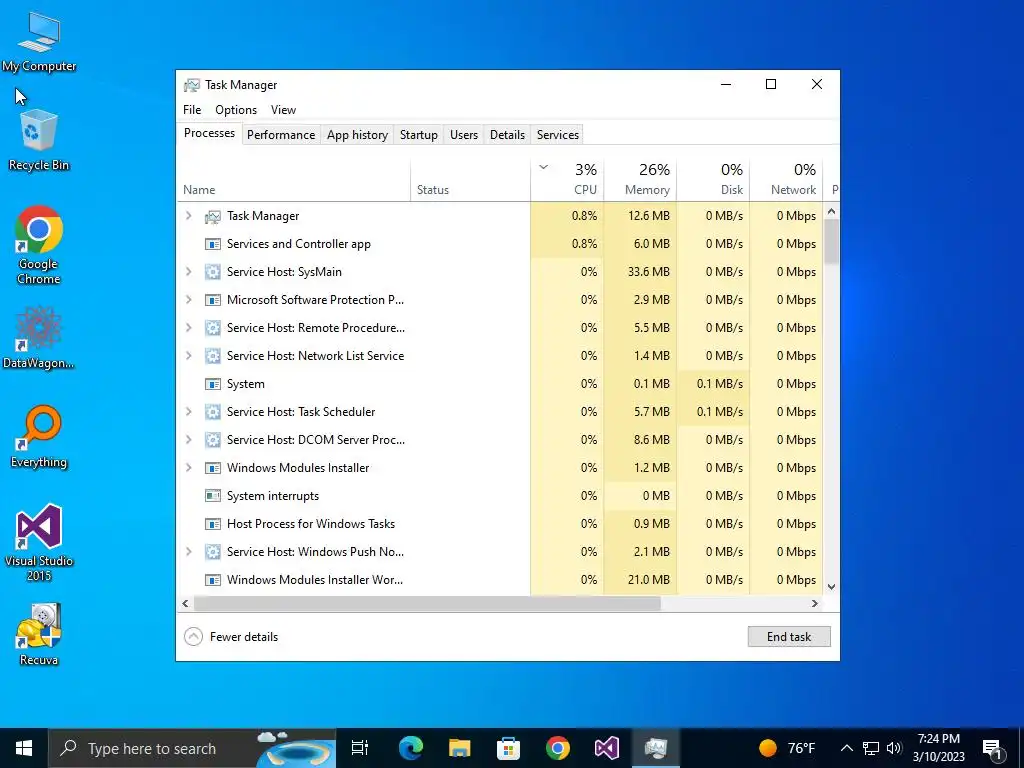Viewport: 1024px width, 768px height.
Task: Open the View menu
Action: (283, 110)
